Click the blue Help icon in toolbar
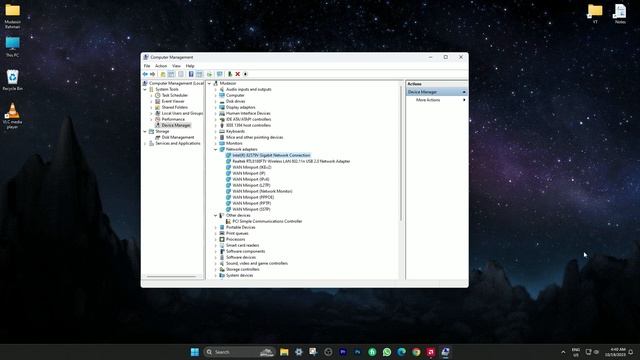The height and width of the screenshot is (360, 640). [191, 74]
